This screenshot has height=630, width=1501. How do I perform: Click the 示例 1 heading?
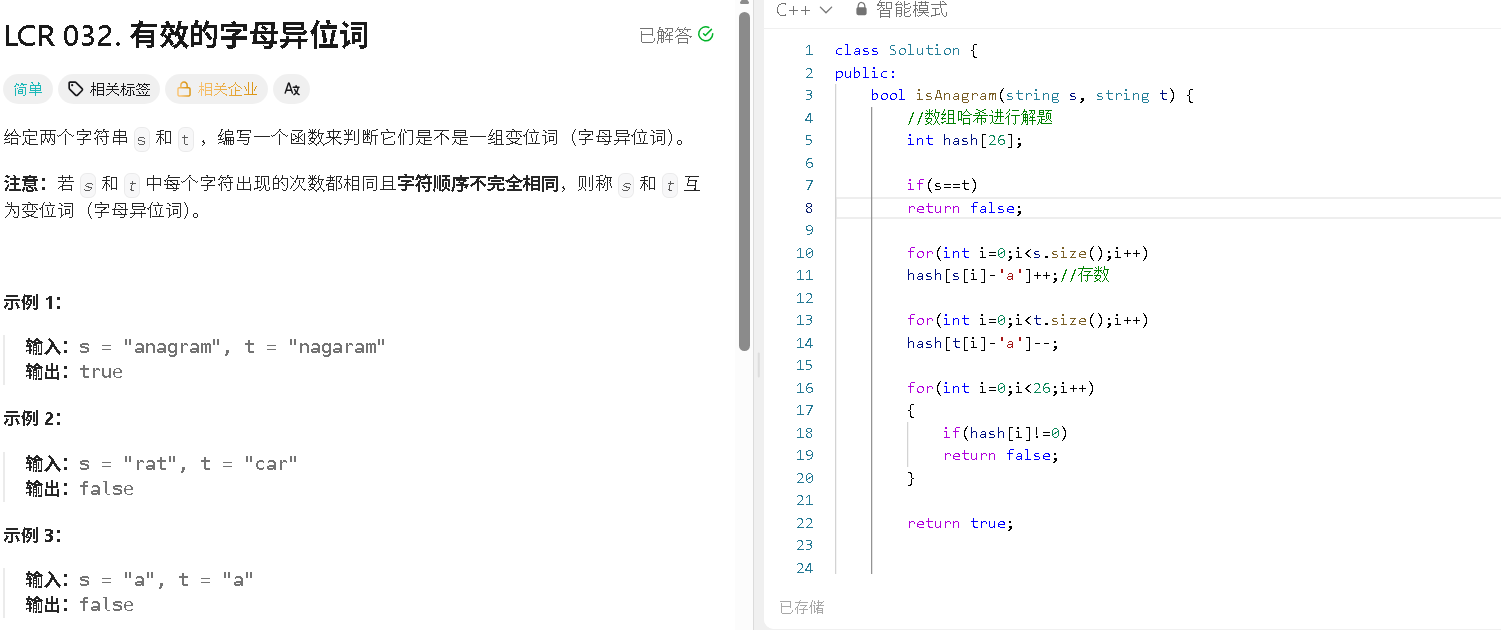tap(33, 303)
